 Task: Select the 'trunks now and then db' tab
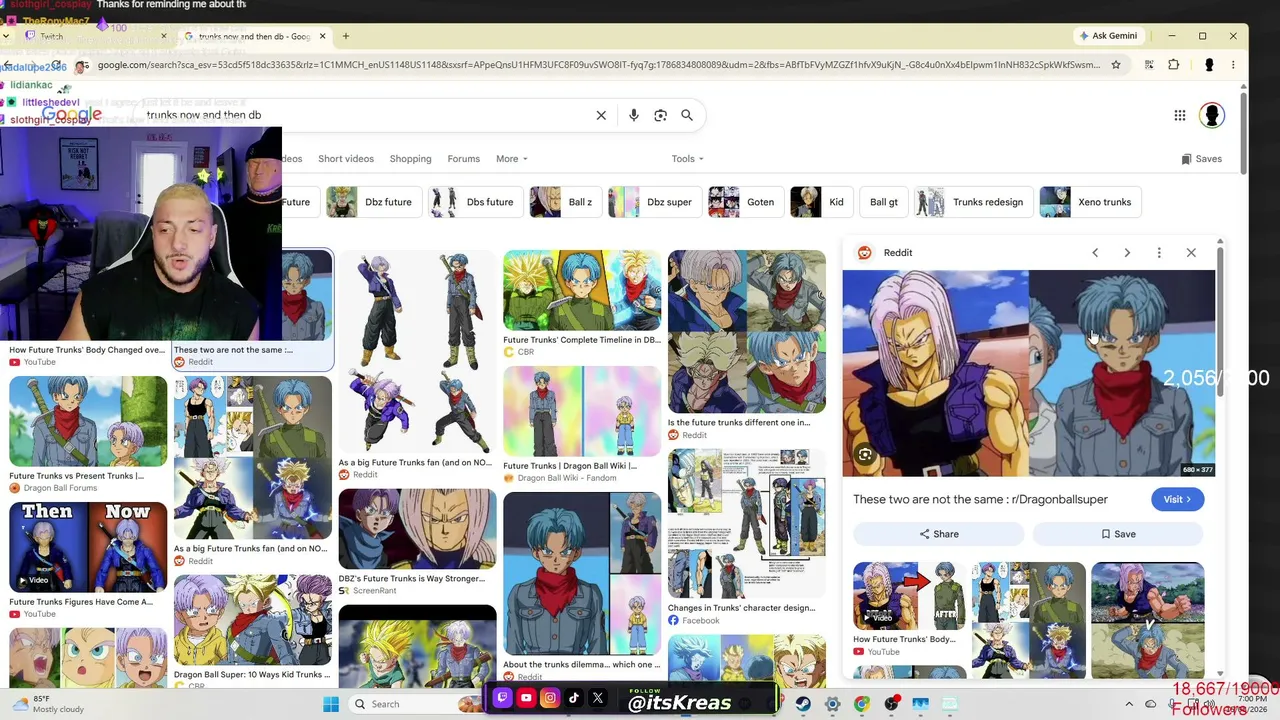[x=255, y=36]
